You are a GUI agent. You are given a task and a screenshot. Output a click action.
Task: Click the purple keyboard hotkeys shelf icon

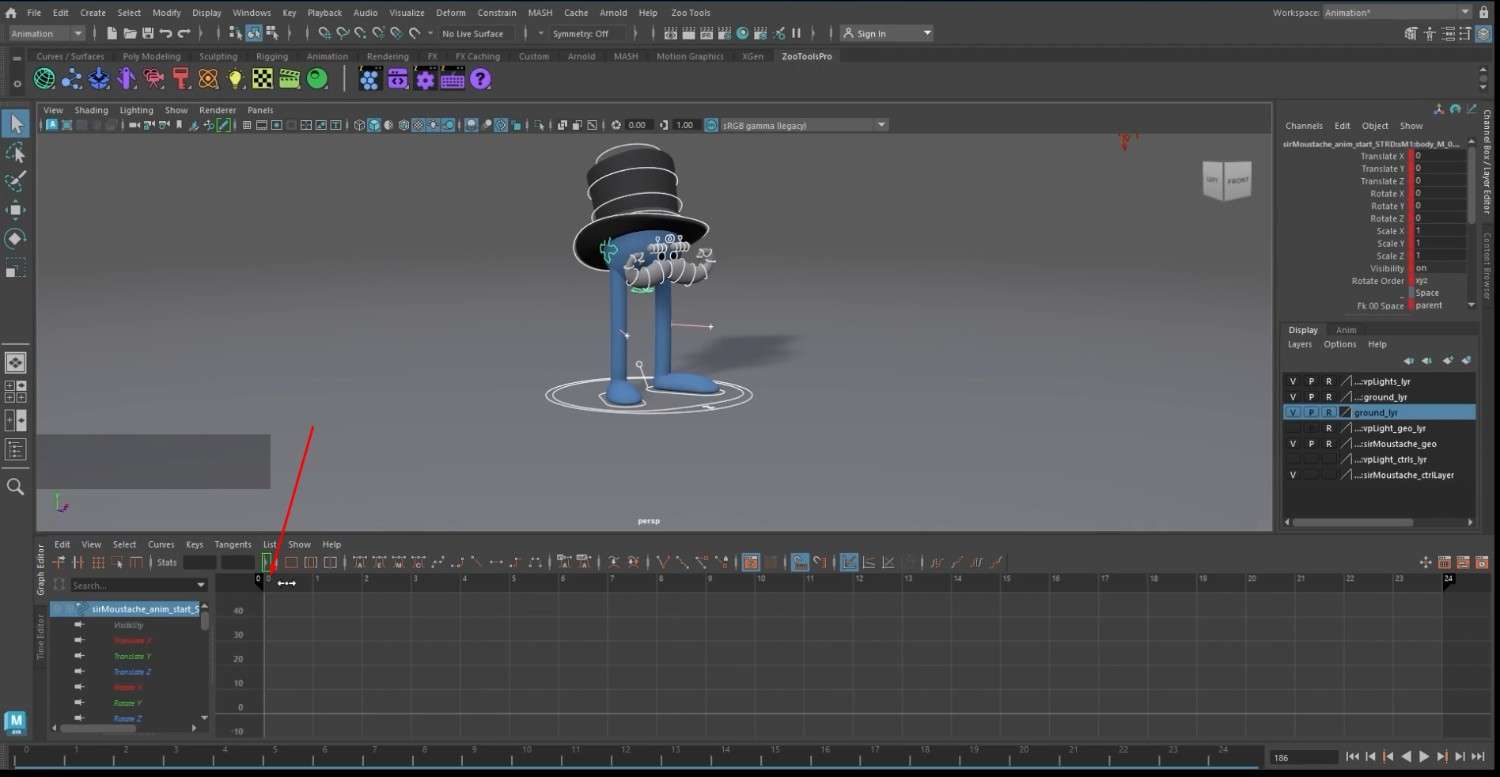click(x=452, y=79)
